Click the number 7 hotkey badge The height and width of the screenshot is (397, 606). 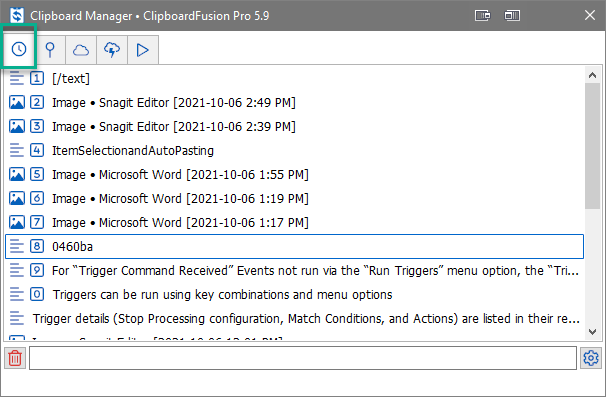(37, 222)
